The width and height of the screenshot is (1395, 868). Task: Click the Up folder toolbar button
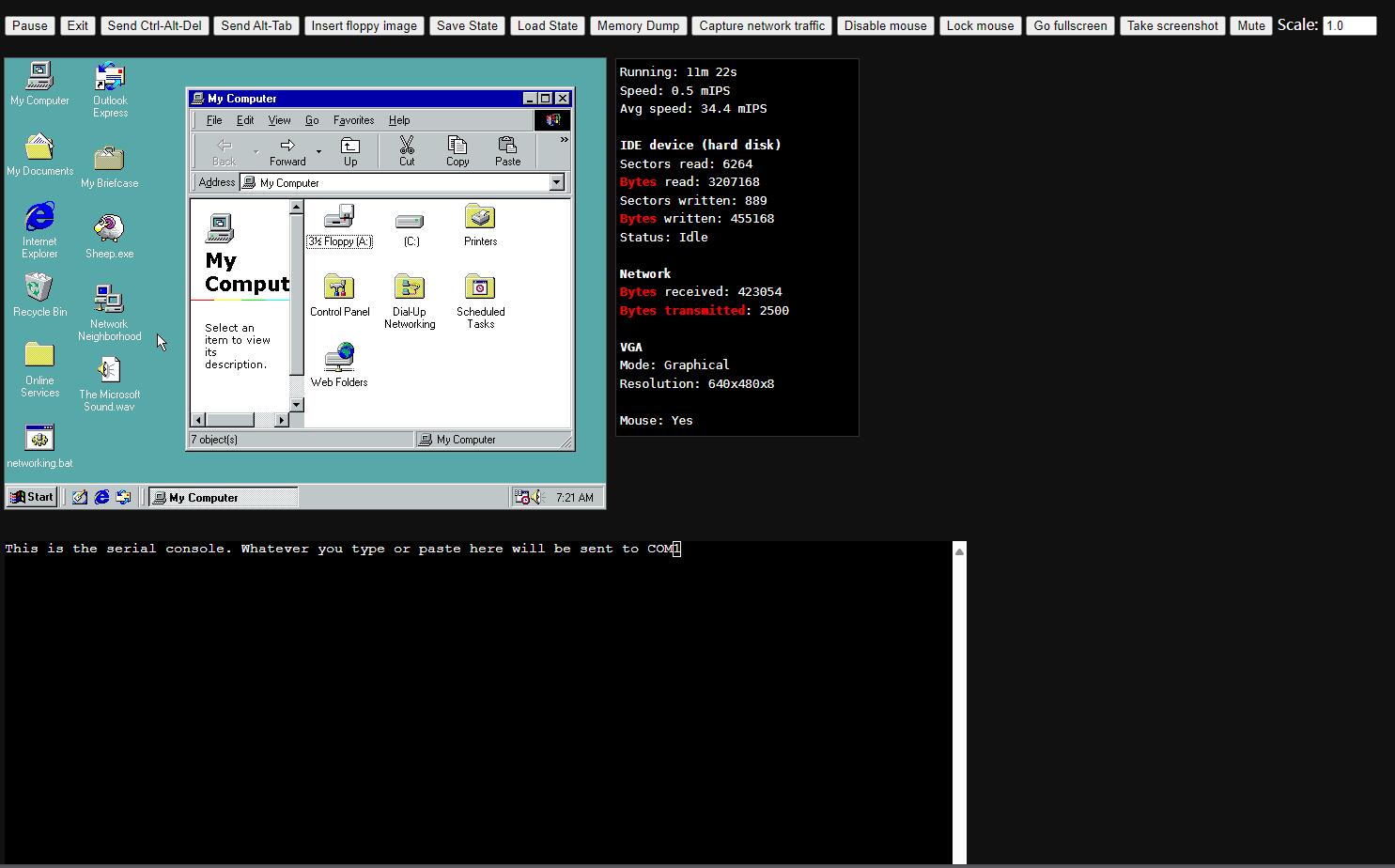(350, 150)
